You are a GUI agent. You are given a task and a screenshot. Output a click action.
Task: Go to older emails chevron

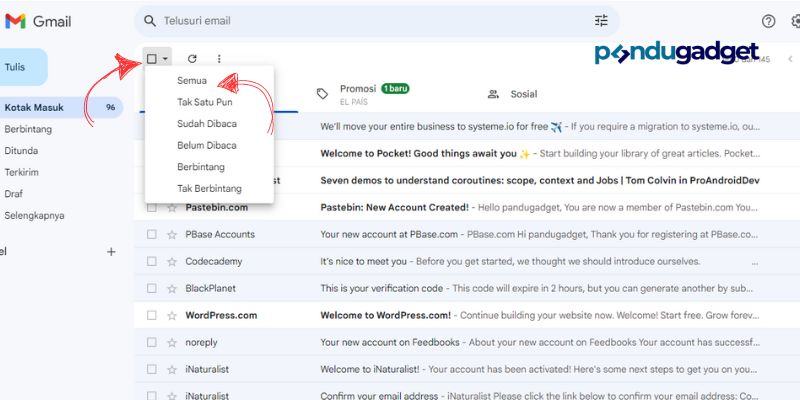[x=790, y=59]
